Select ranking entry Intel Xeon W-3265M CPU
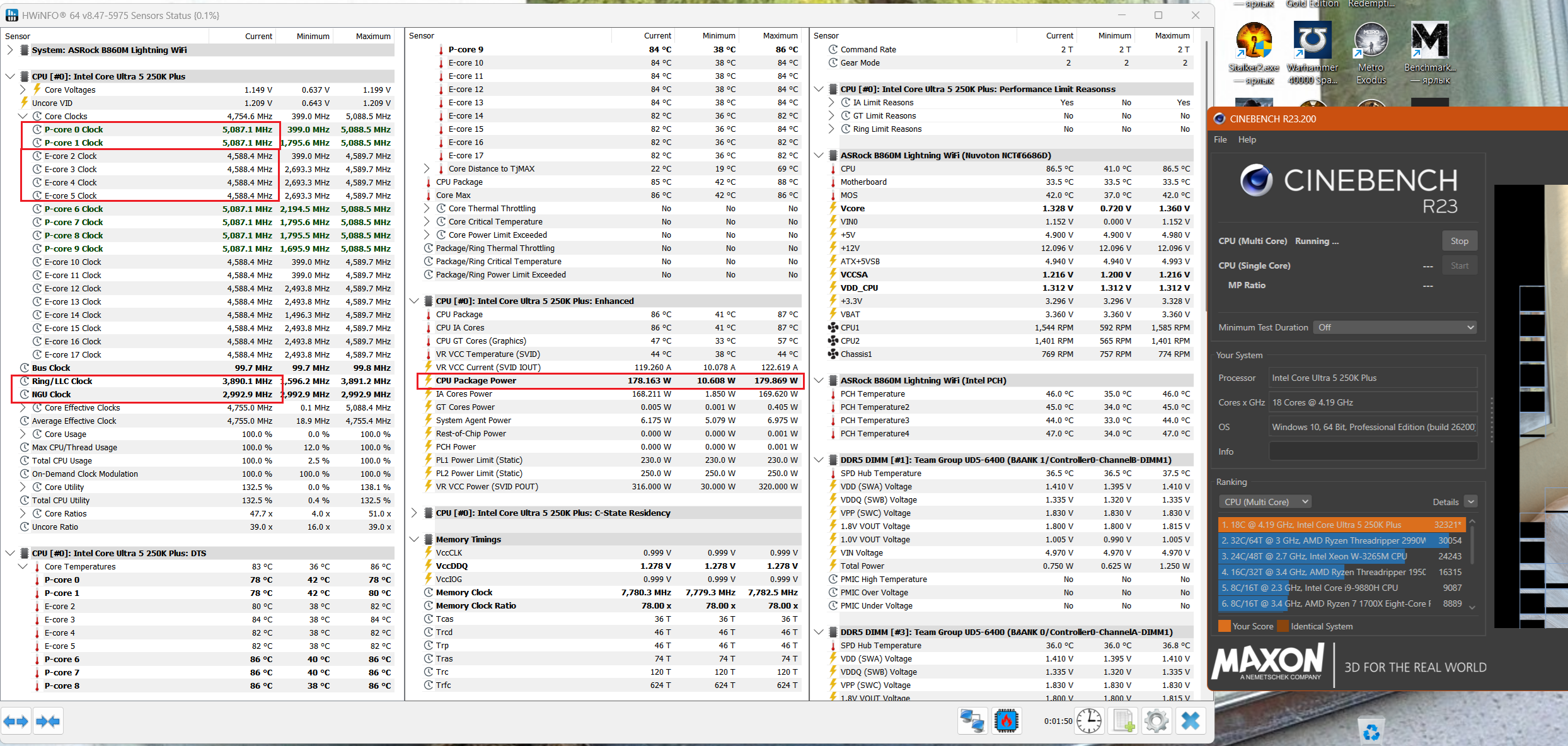This screenshot has width=1568, height=746. click(1341, 556)
